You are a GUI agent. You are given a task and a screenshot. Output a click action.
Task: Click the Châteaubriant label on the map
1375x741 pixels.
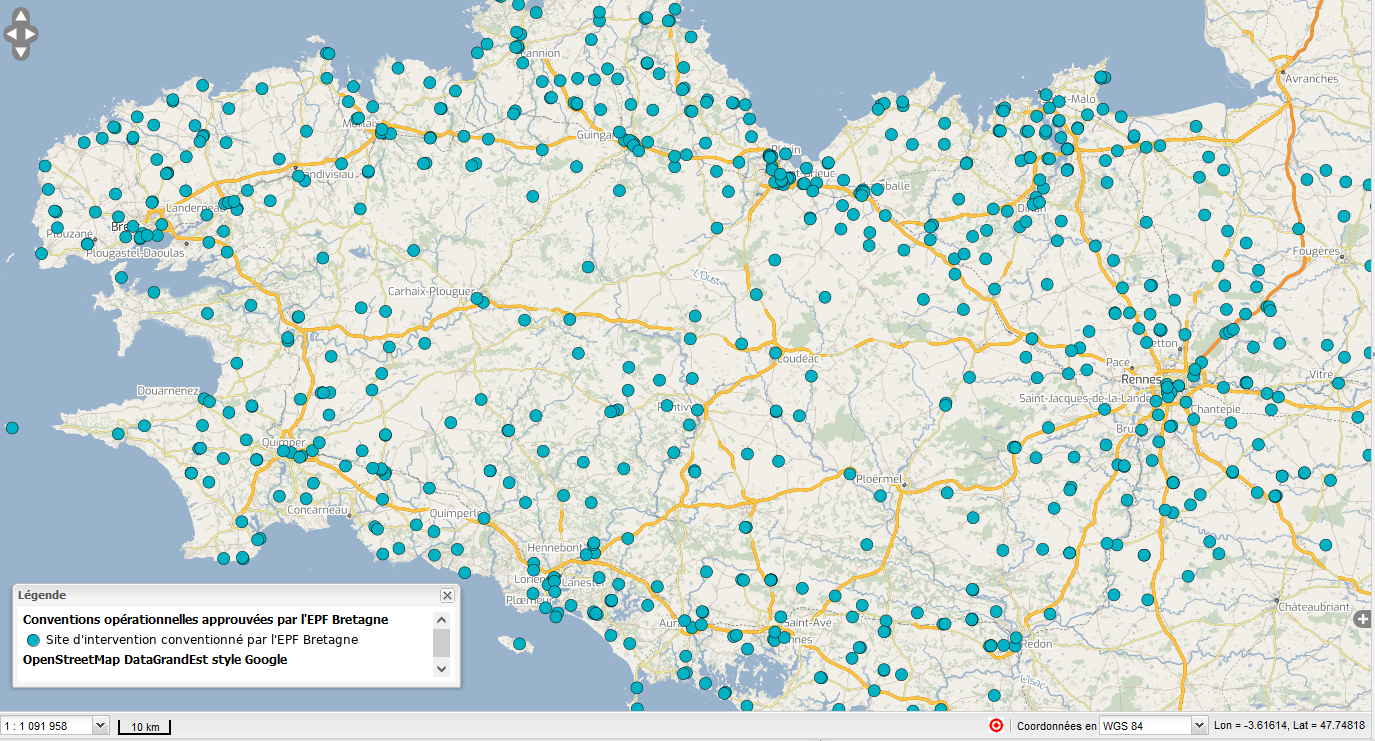1314,607
